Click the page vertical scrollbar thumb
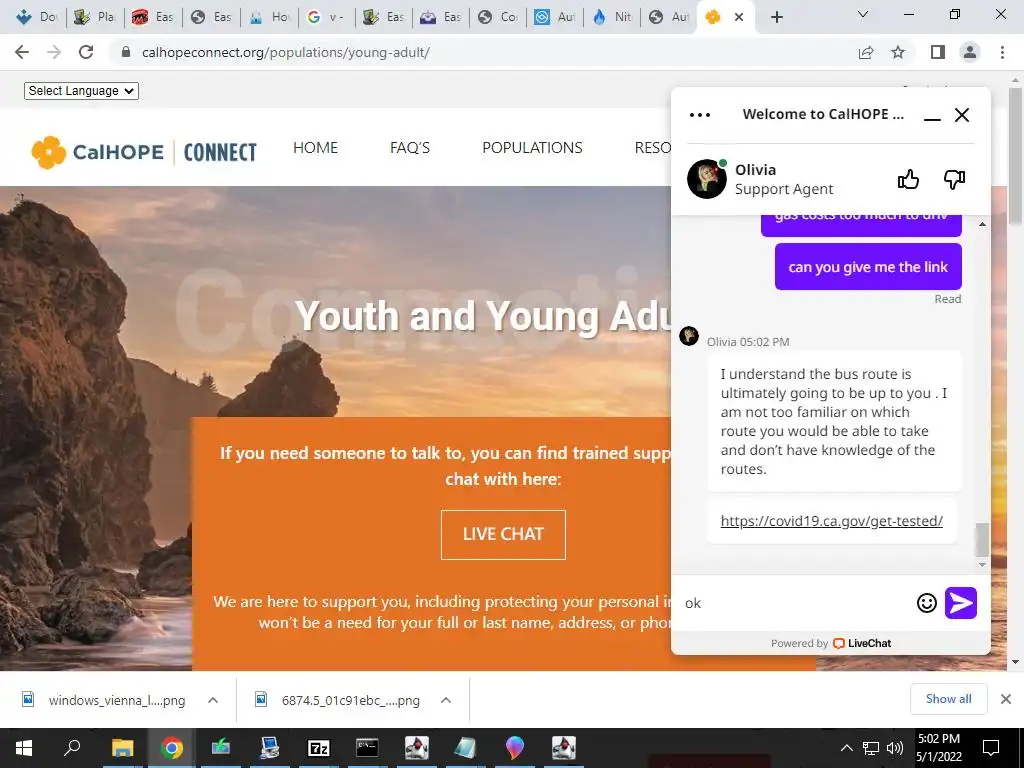 [1016, 157]
